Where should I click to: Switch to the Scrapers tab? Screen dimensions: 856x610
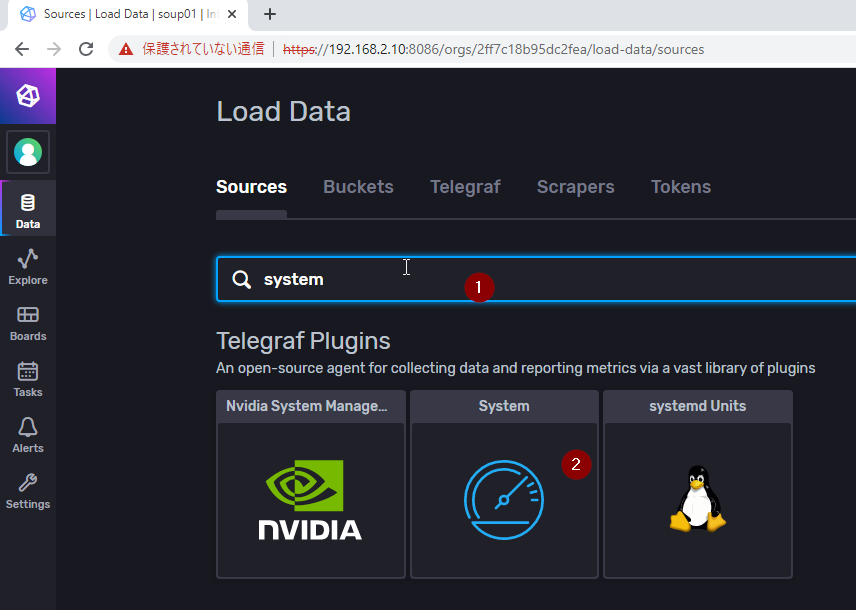click(x=575, y=187)
